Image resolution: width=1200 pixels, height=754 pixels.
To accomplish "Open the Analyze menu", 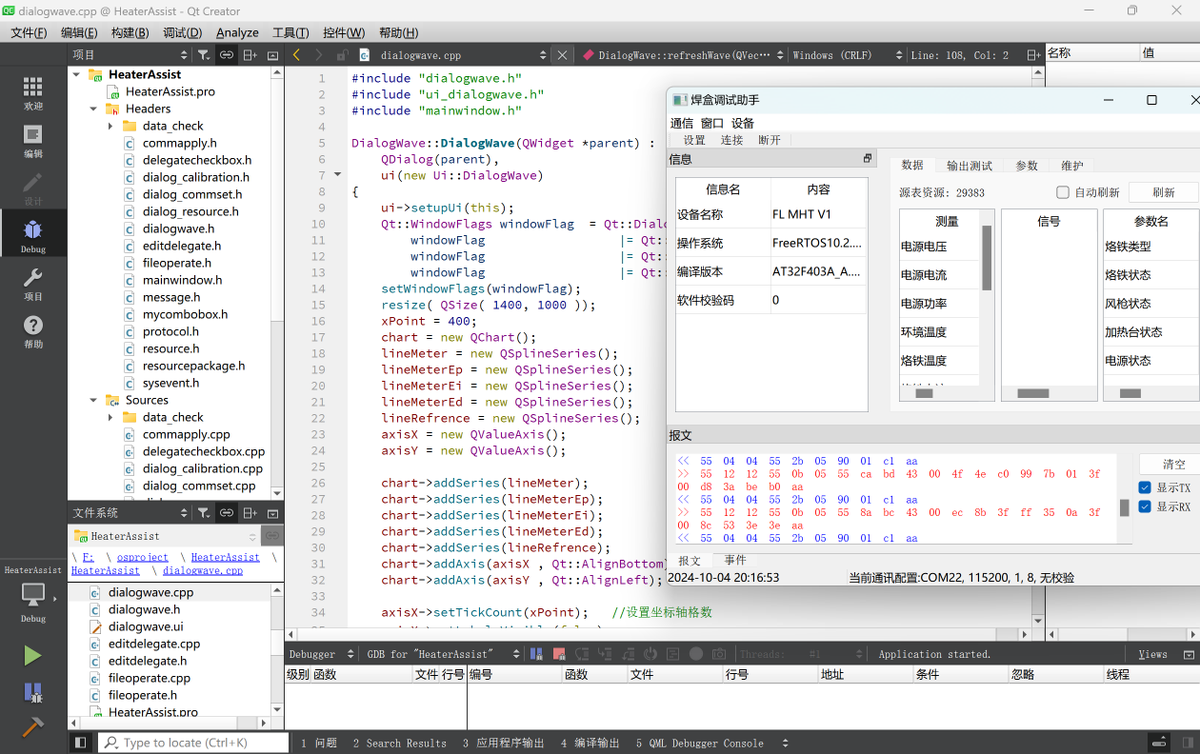I will coord(237,32).
